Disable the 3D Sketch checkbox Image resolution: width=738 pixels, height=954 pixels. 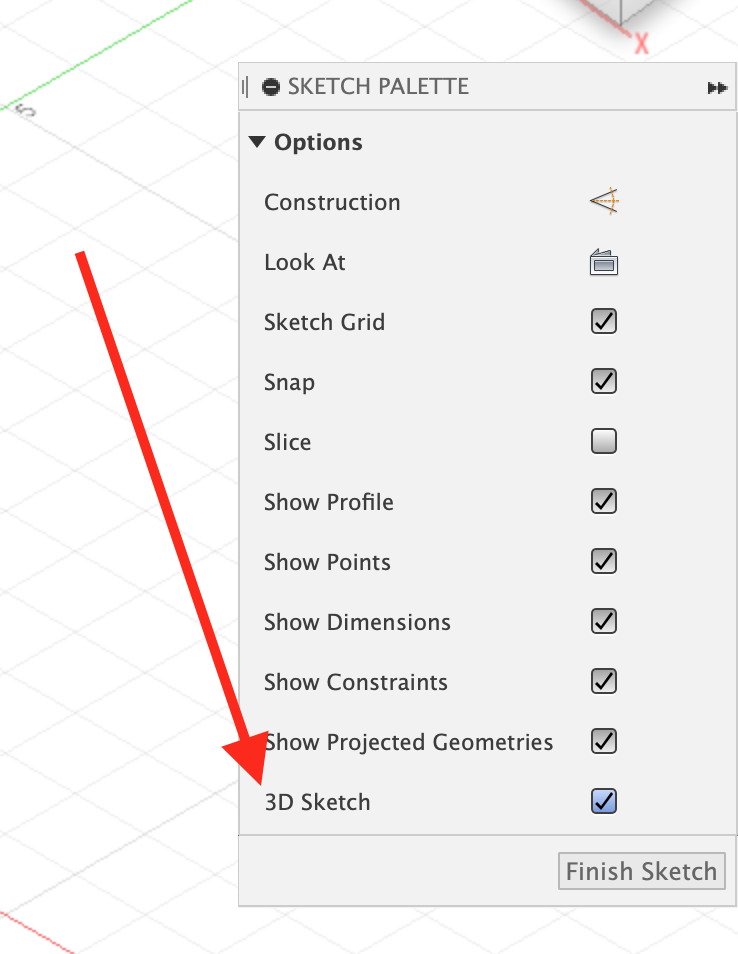pos(604,802)
